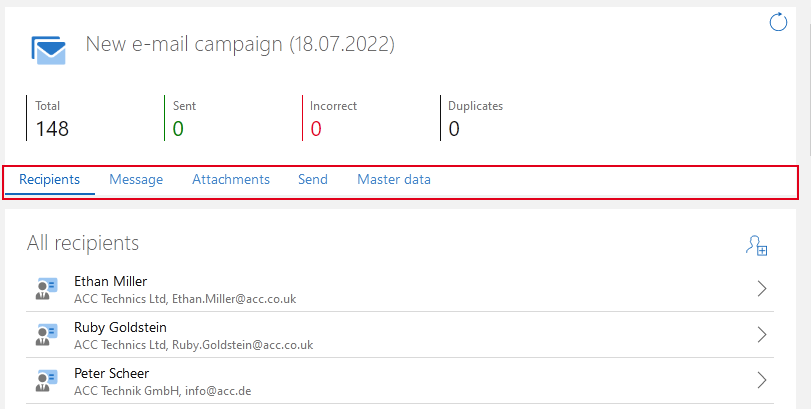The image size is (811, 409).
Task: Switch to the Message tab
Action: click(136, 180)
